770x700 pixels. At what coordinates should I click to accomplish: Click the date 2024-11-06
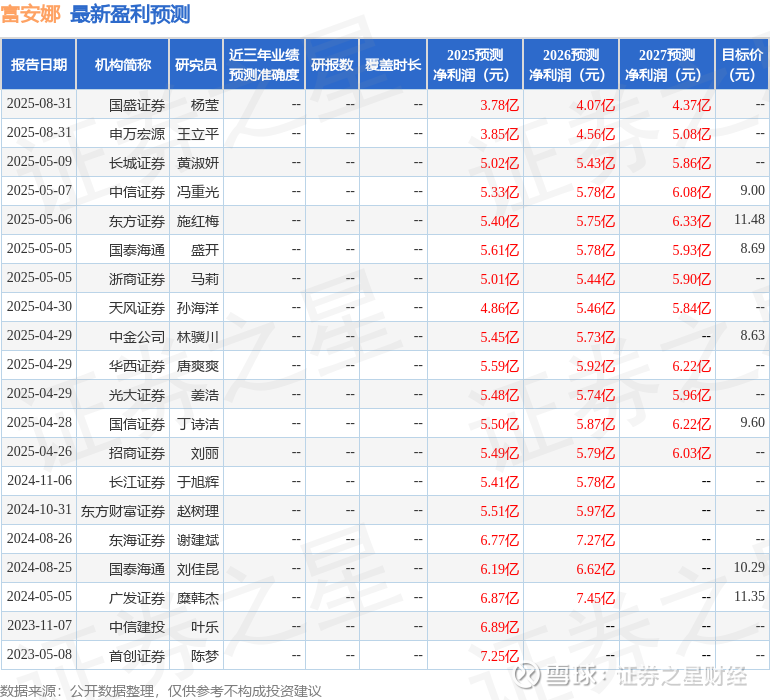coord(39,480)
